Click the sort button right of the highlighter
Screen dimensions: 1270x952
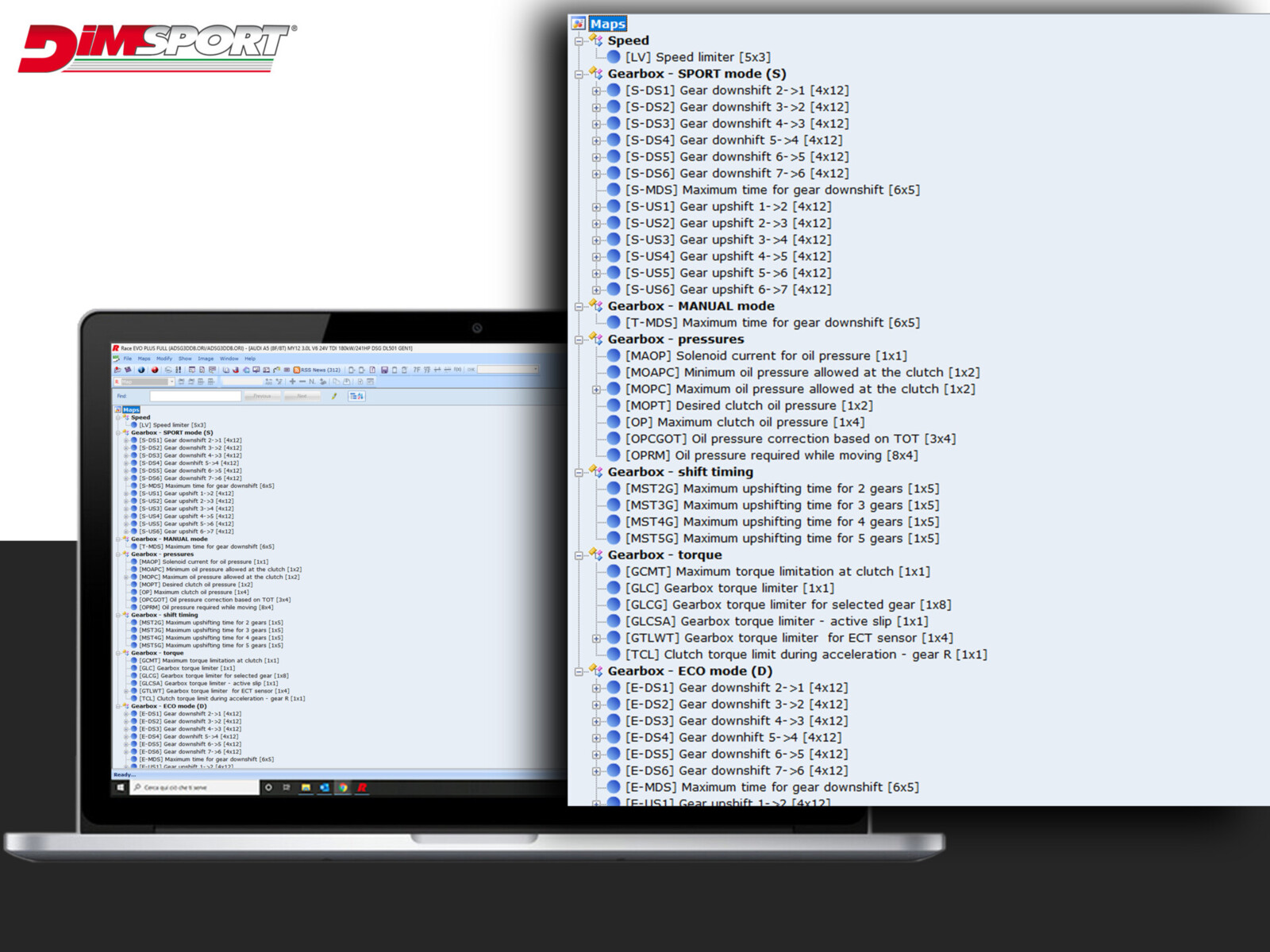pos(356,396)
